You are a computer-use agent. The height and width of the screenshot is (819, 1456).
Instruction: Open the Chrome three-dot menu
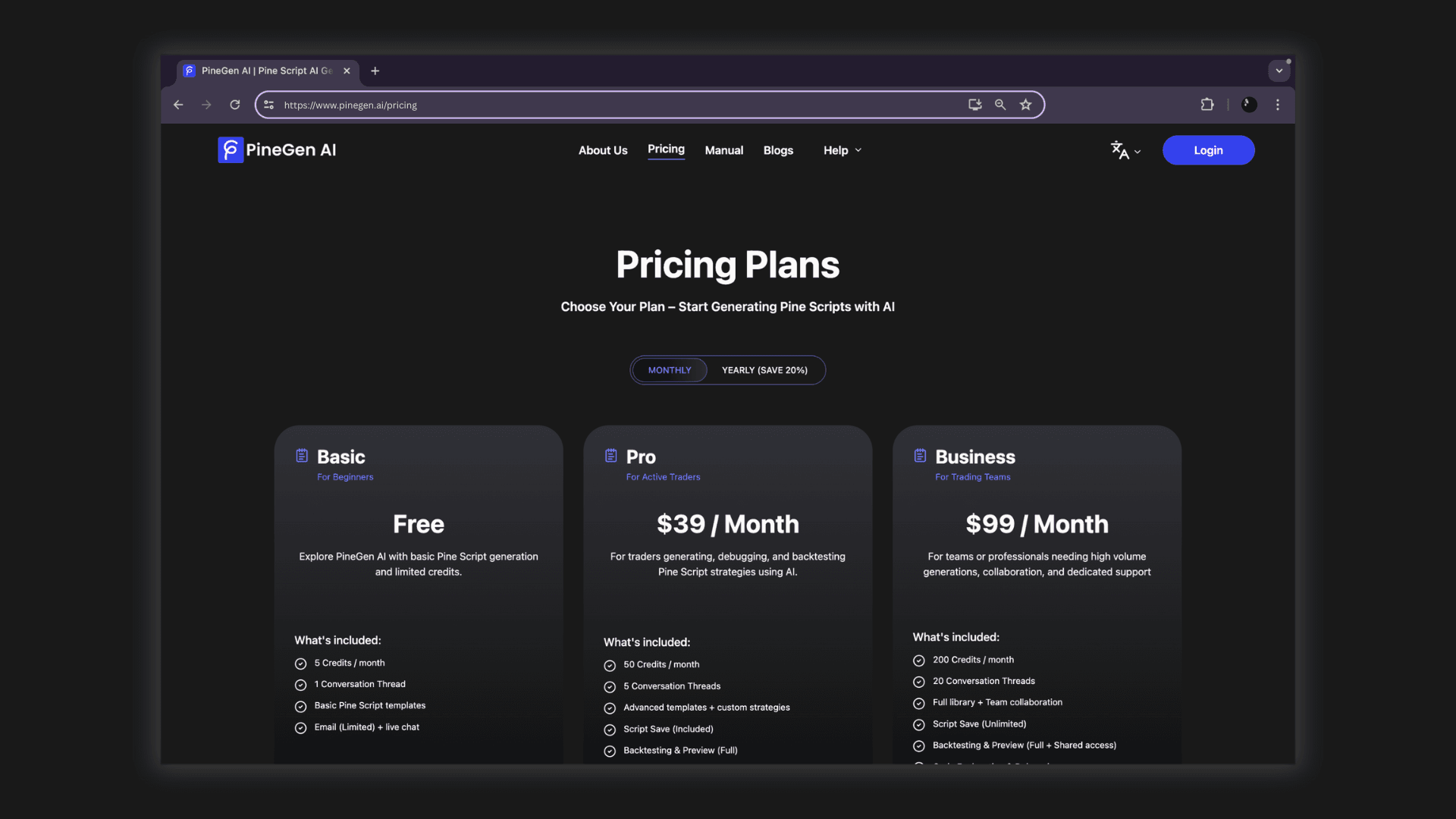pos(1278,105)
